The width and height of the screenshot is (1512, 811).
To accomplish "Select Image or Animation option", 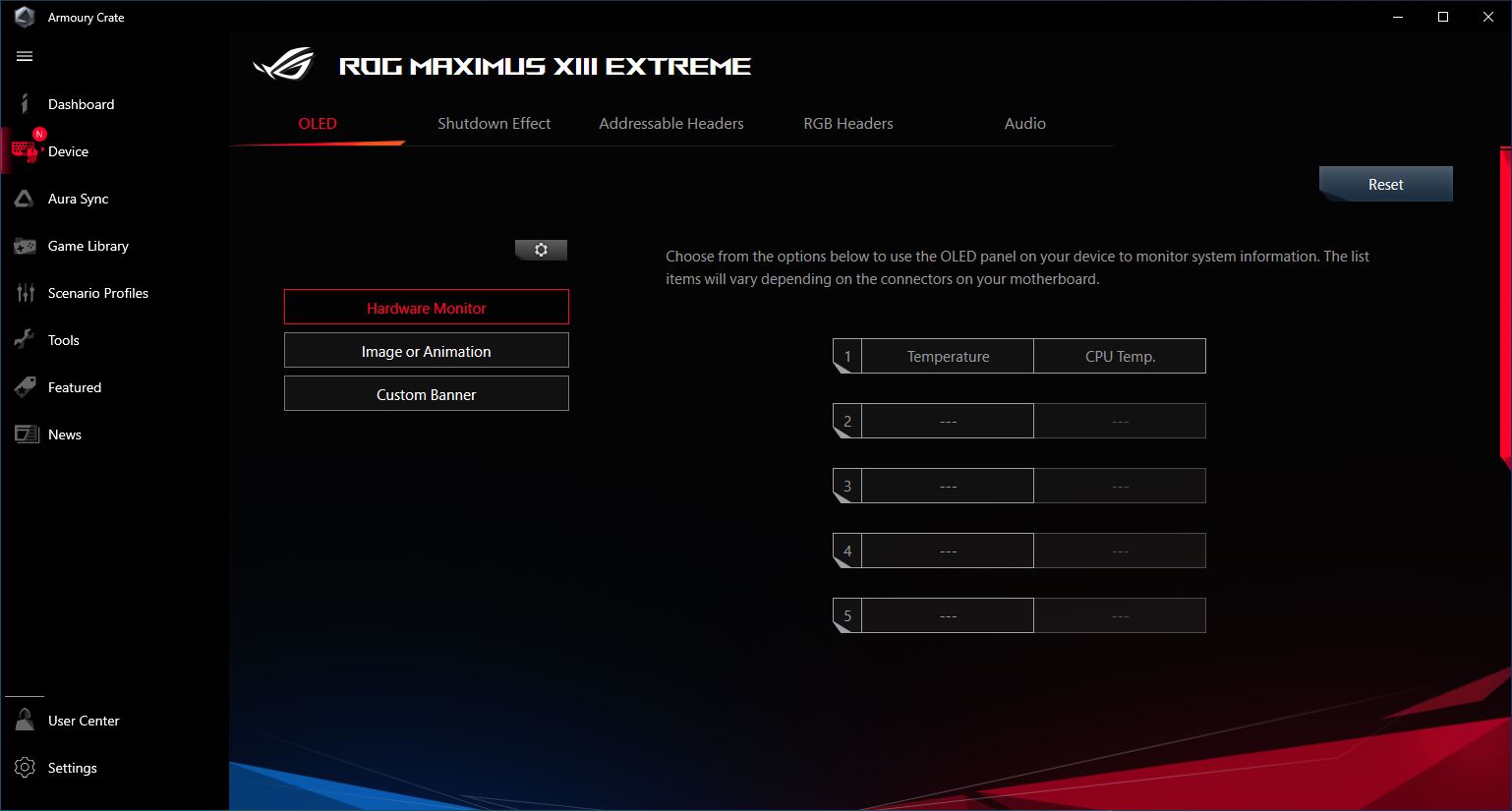I will click(x=427, y=350).
